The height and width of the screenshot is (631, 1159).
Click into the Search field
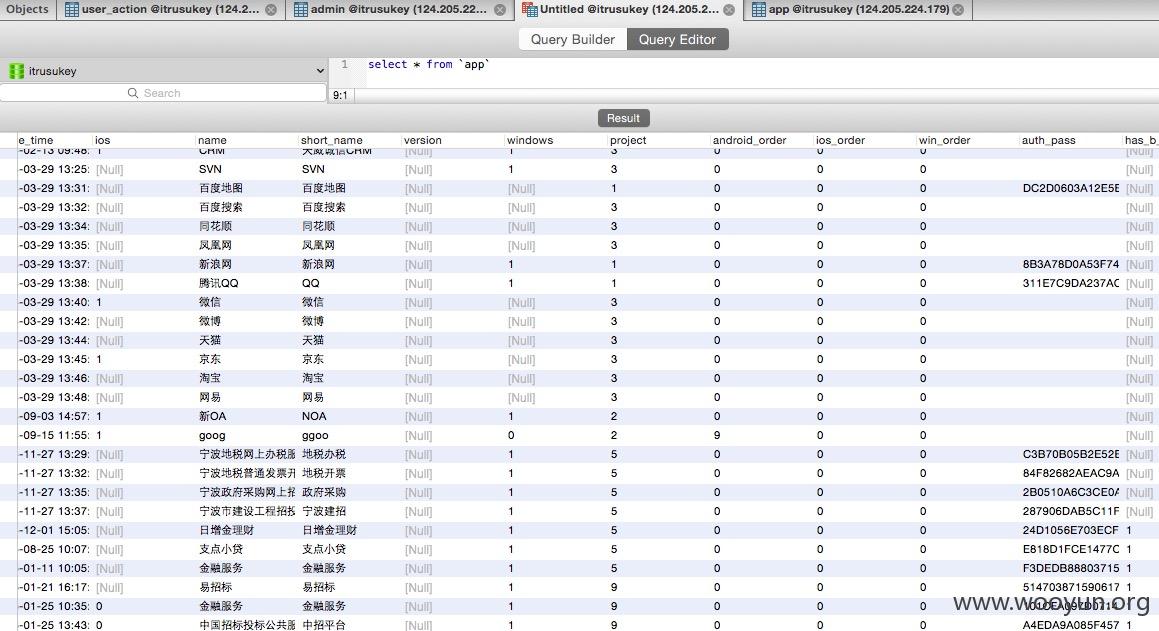(x=163, y=93)
